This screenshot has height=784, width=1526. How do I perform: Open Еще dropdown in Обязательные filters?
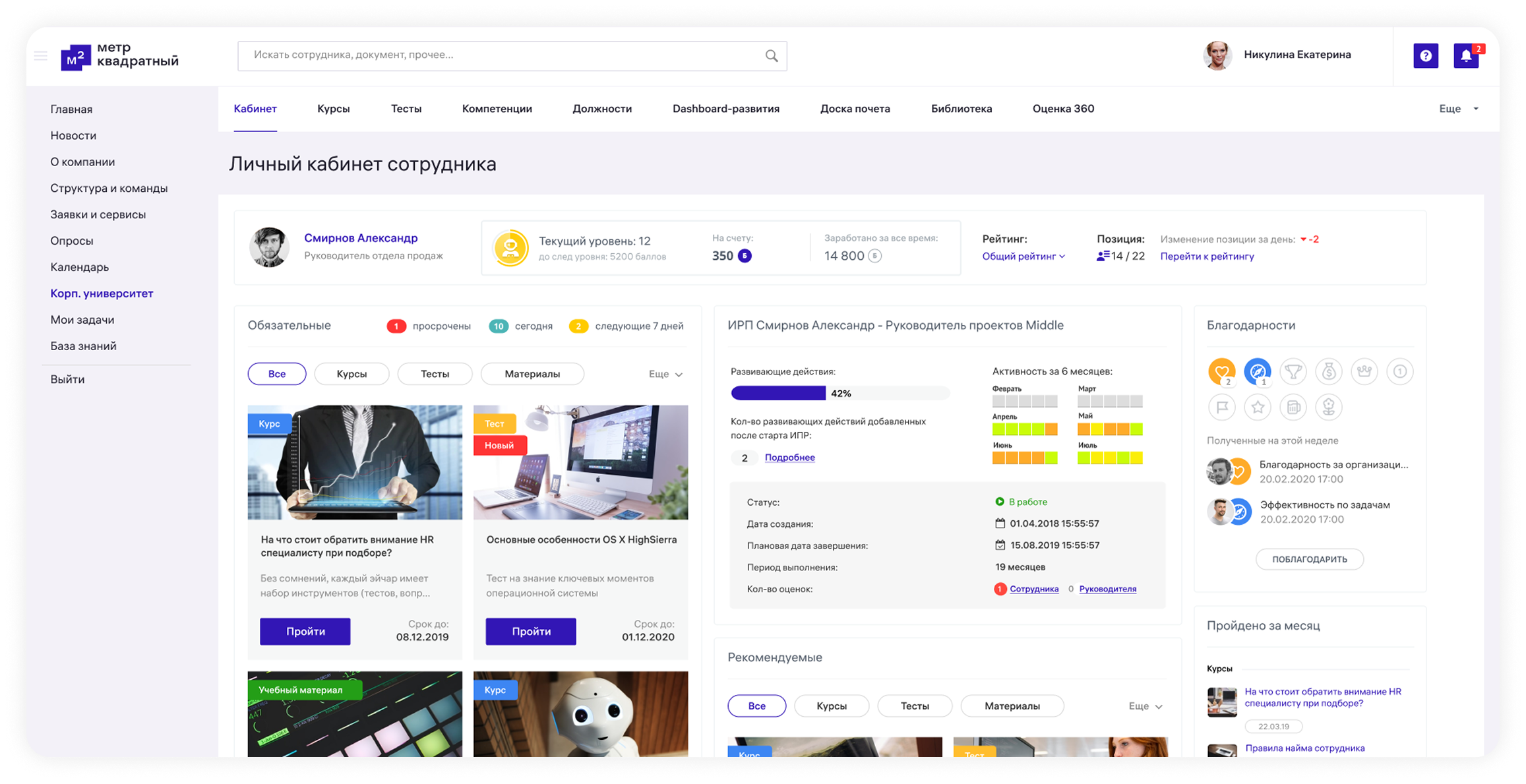click(x=665, y=374)
